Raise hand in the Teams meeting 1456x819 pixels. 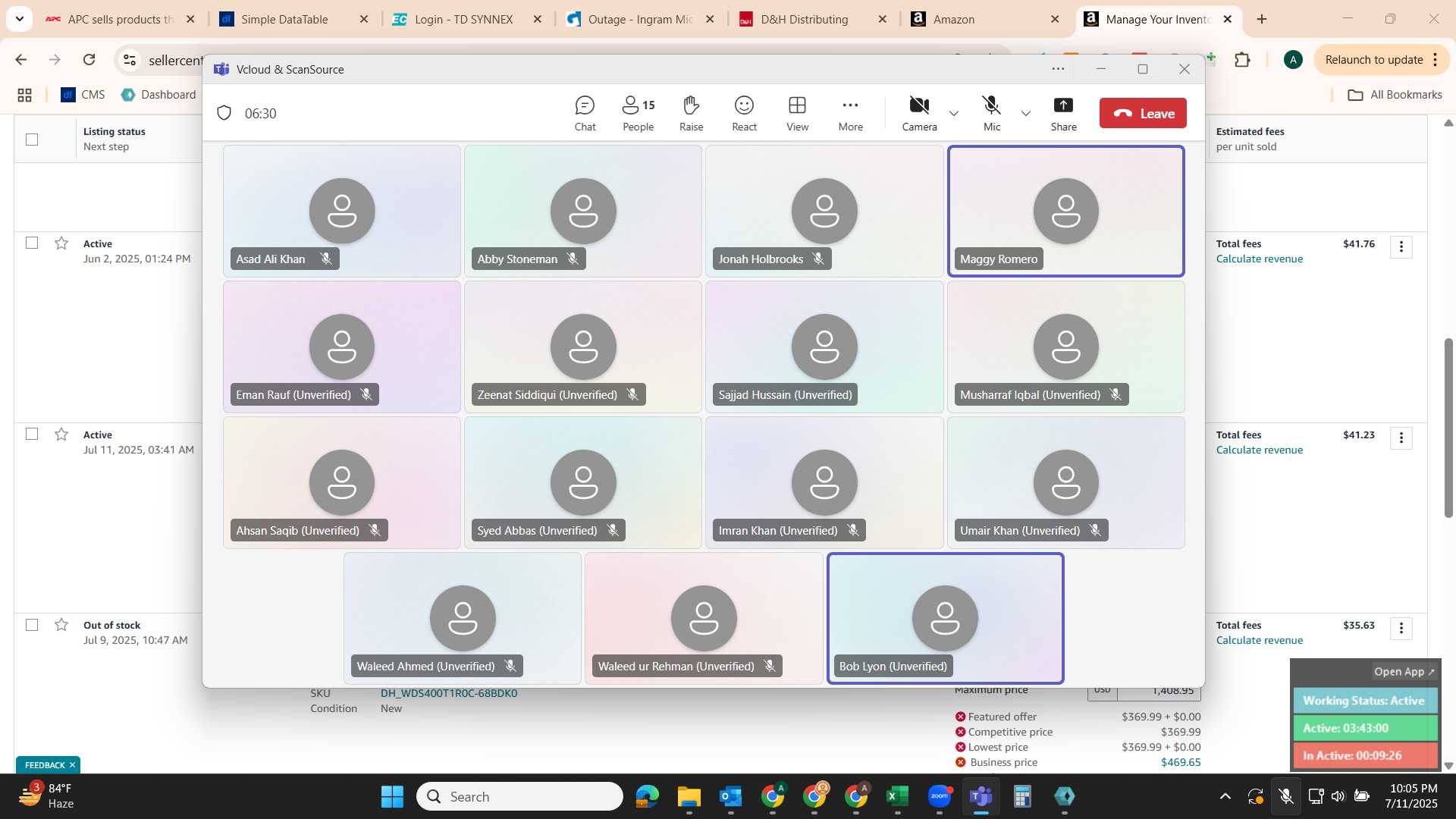pos(691,114)
